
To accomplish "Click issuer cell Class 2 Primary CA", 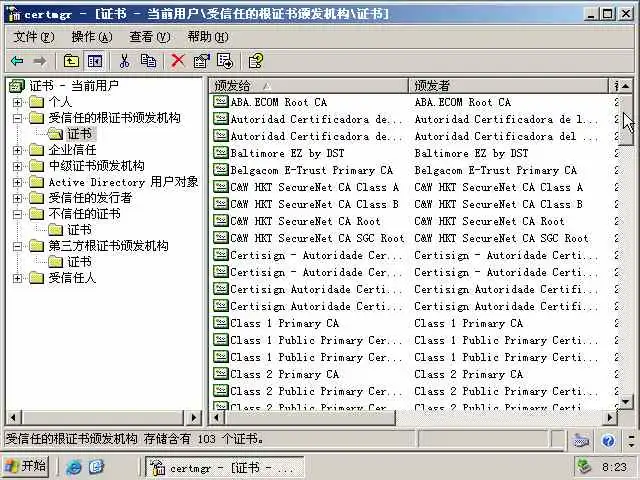I will 469,374.
